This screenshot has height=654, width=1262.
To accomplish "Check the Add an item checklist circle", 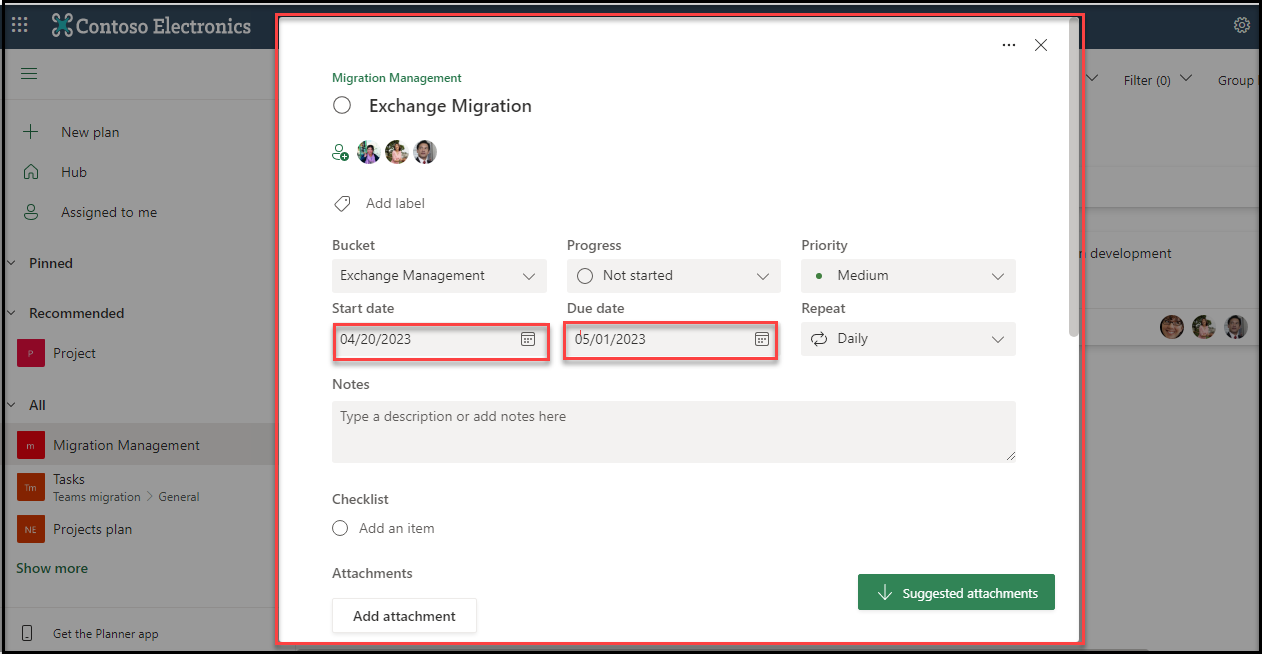I will click(340, 528).
